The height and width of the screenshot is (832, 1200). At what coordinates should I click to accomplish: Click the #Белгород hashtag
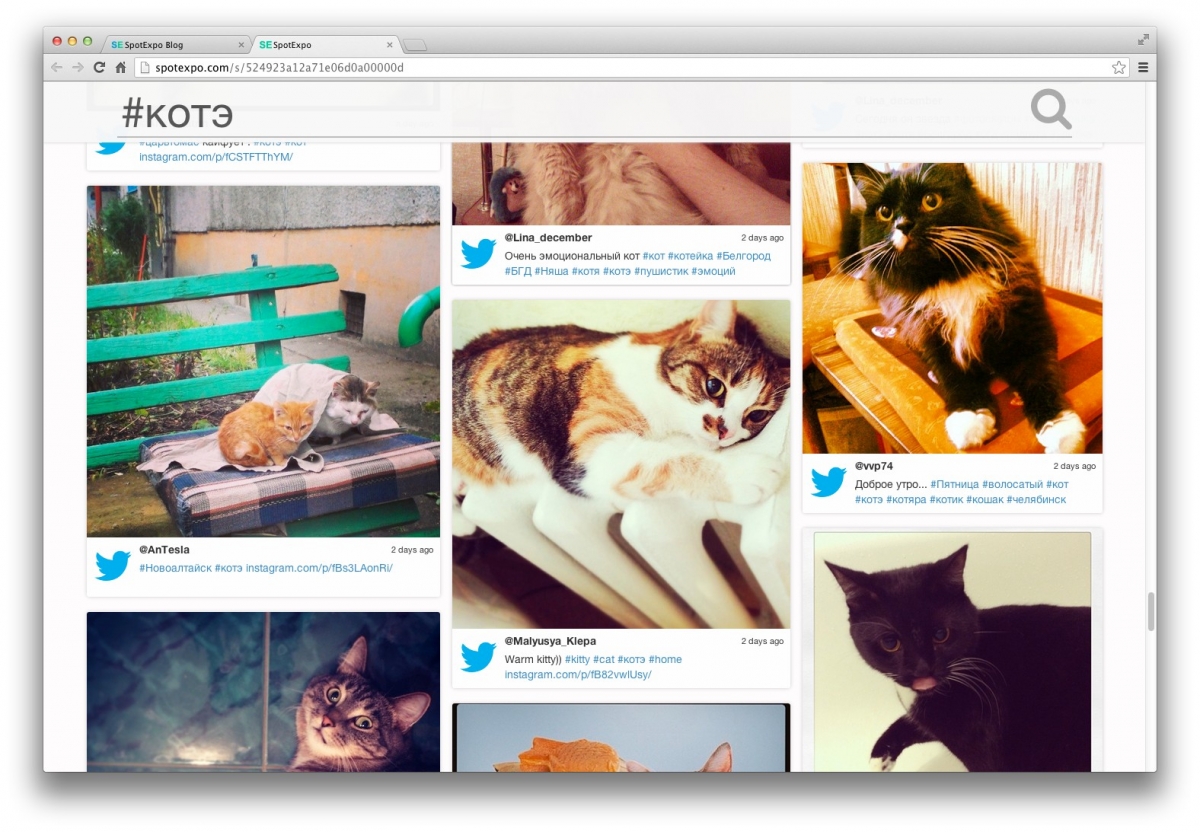click(743, 256)
